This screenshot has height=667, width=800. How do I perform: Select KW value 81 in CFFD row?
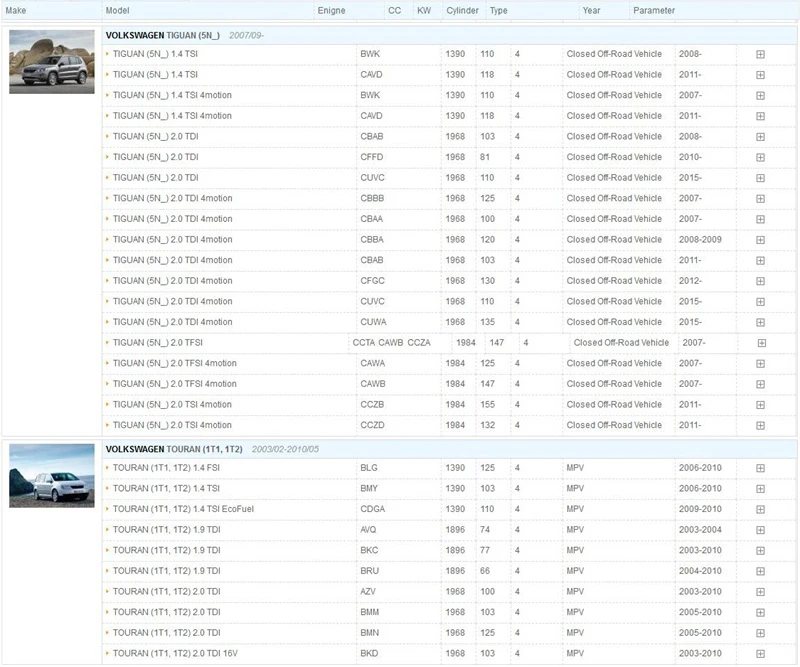[485, 157]
